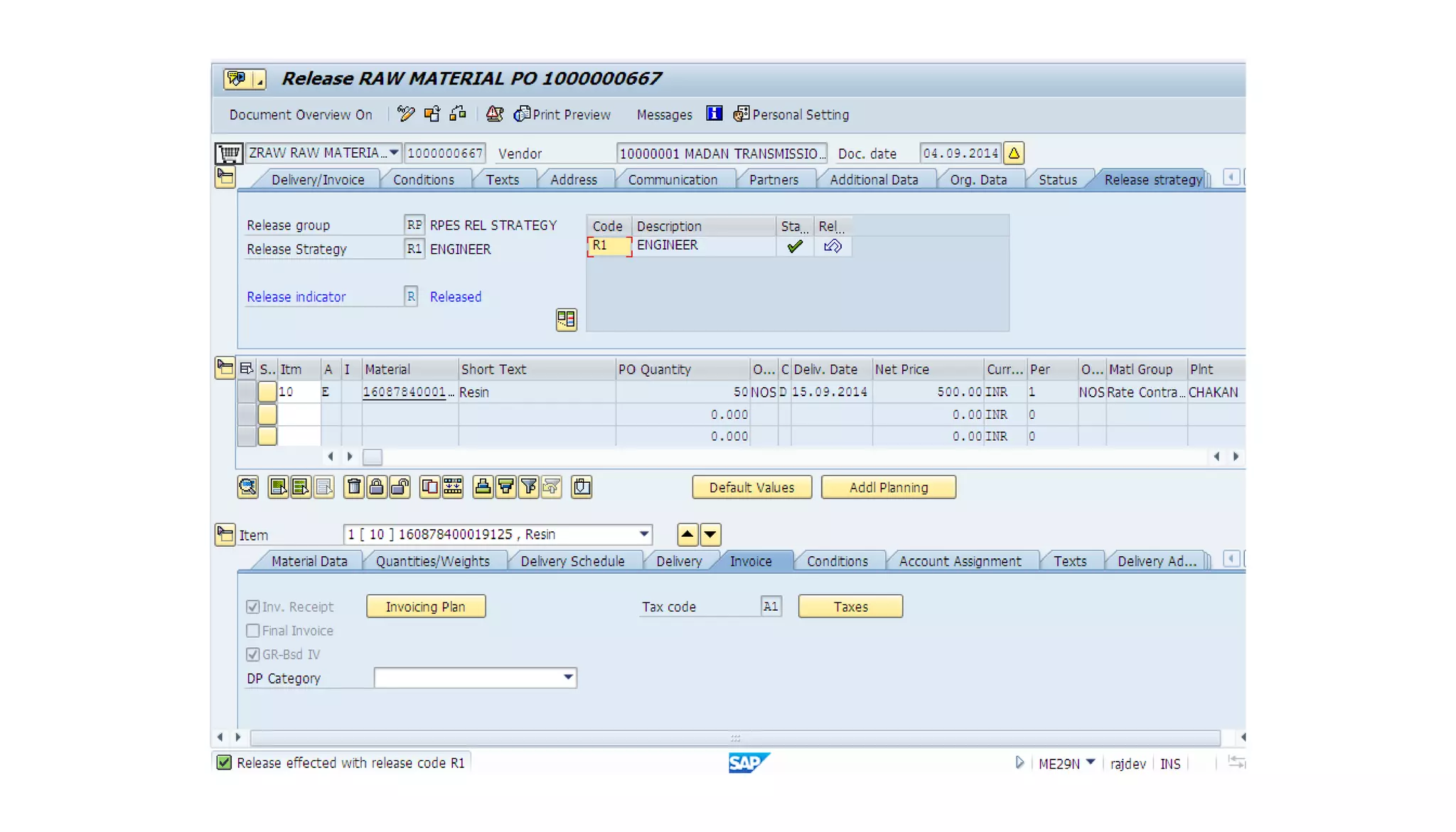Click the delete item trash icon
The image size is (1456, 832).
click(353, 487)
